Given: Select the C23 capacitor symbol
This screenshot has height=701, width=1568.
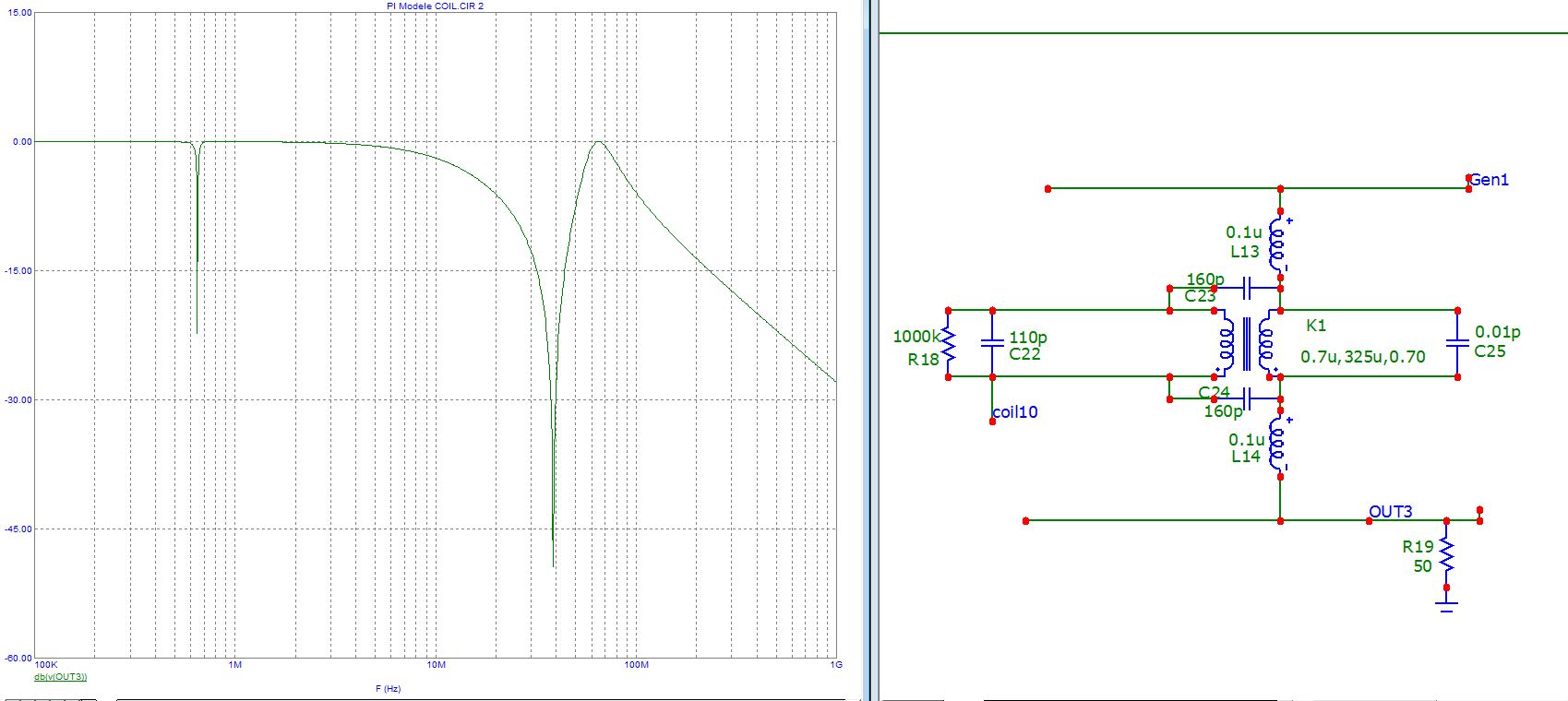Looking at the screenshot, I should coord(1247,288).
